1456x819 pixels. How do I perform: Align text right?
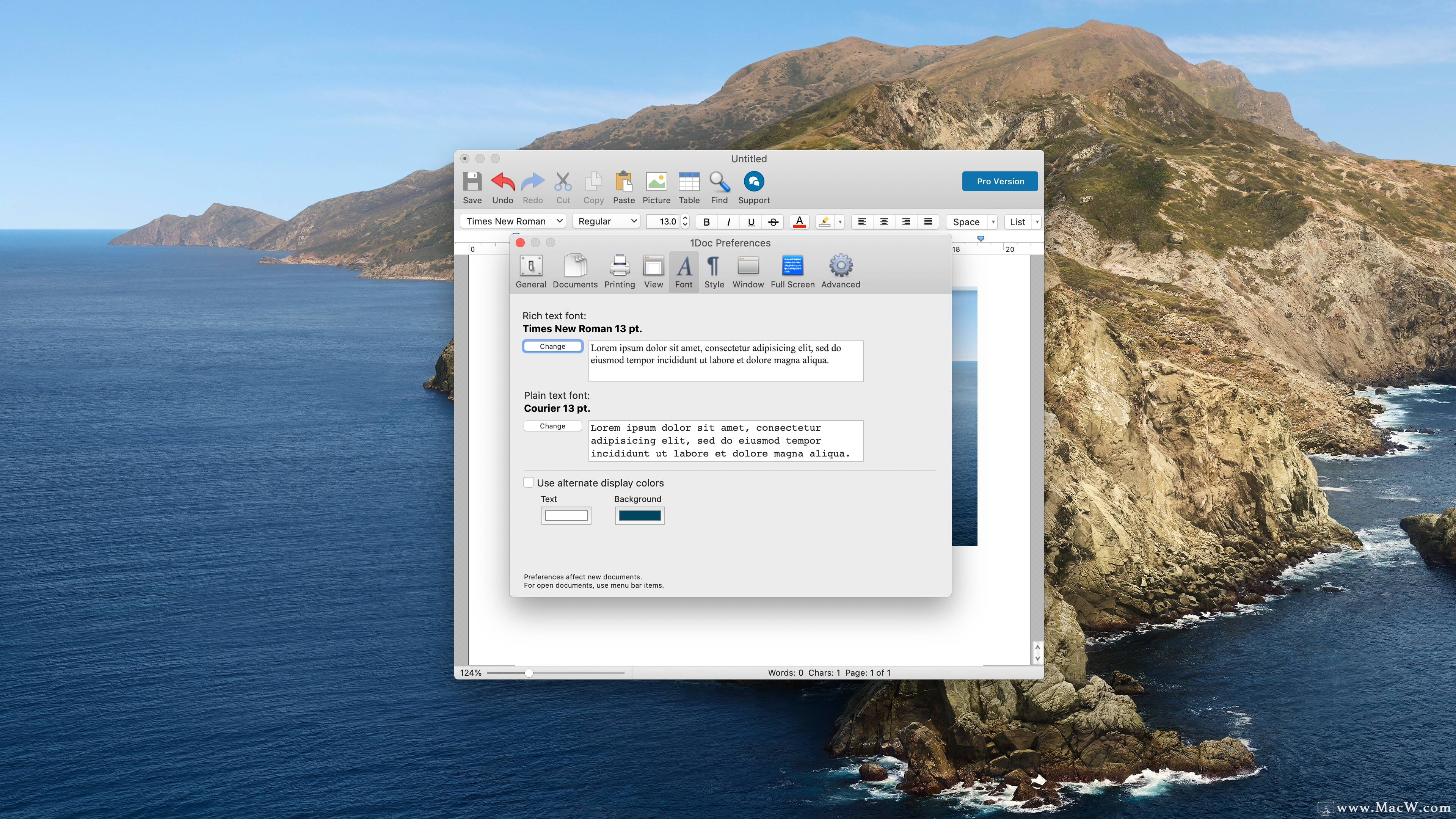point(906,222)
